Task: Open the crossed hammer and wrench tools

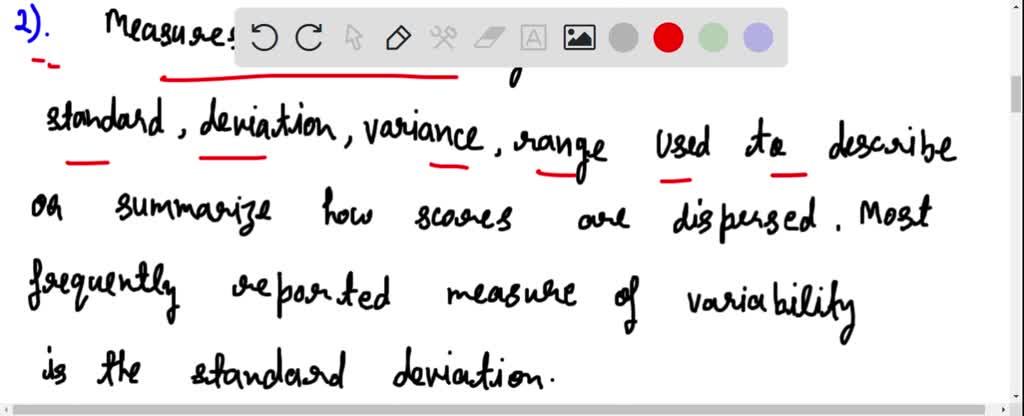Action: coord(443,38)
